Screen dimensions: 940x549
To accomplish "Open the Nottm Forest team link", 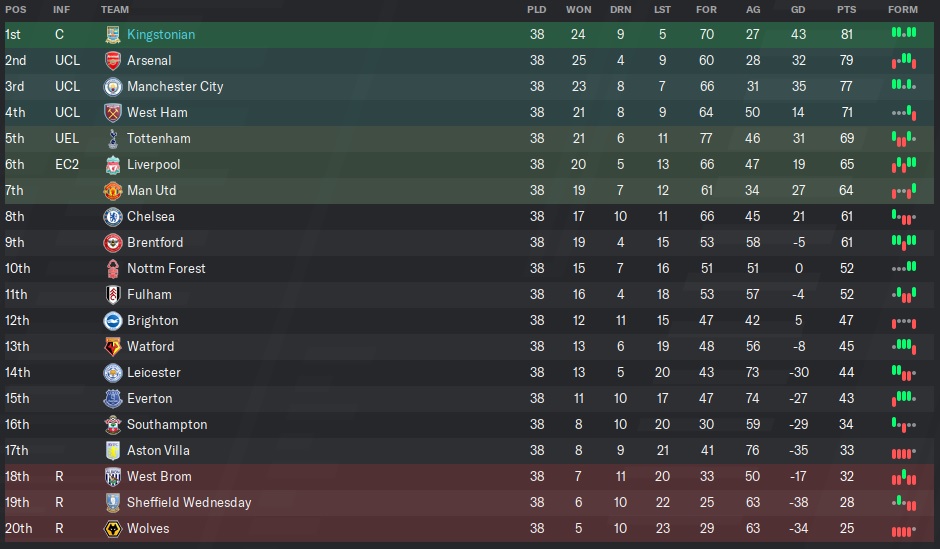I will pos(166,268).
